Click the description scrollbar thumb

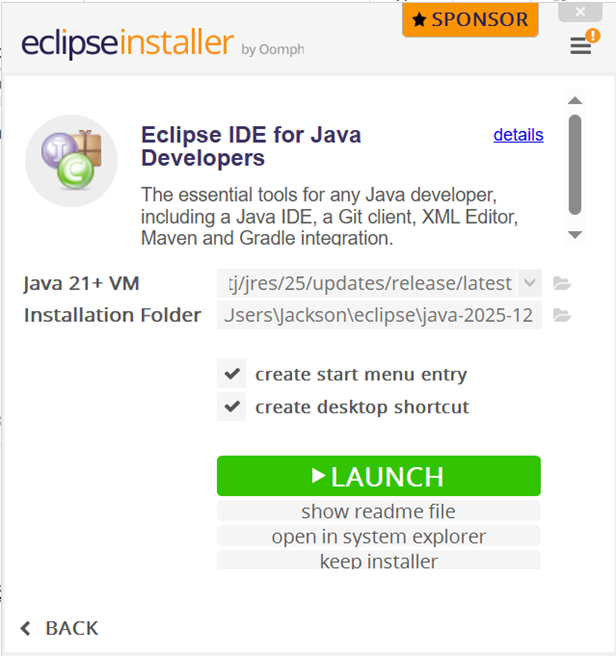click(x=575, y=165)
